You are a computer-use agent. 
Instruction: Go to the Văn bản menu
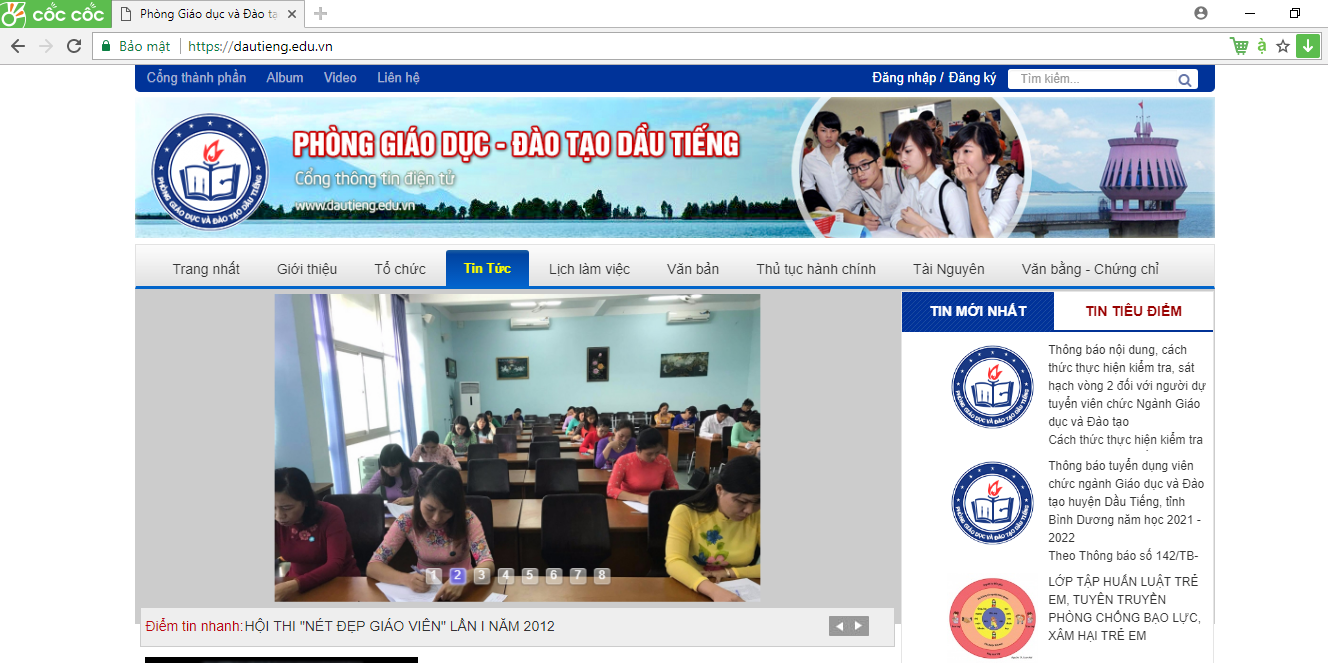tap(693, 269)
